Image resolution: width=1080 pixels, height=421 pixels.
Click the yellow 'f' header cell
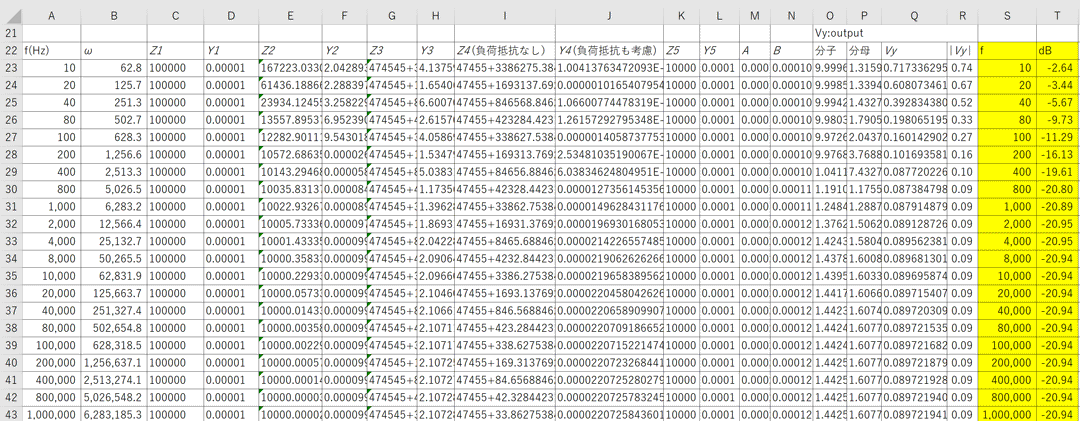(1006, 51)
